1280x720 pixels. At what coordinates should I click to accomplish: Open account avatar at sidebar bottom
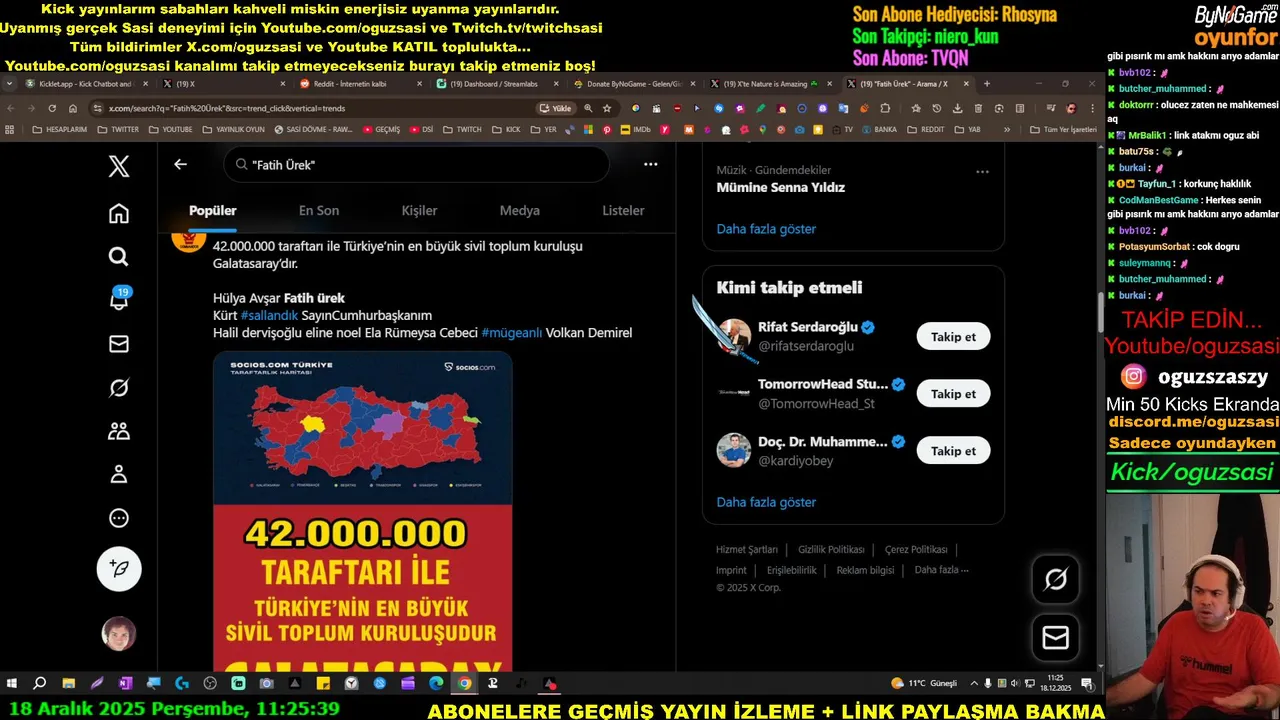[119, 633]
